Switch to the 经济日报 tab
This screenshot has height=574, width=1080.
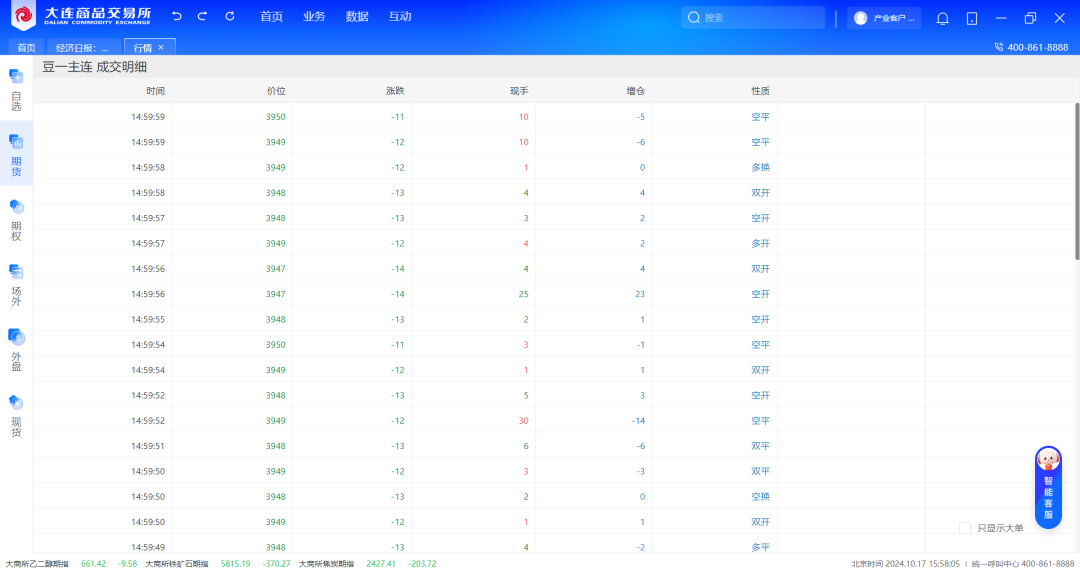(82, 47)
